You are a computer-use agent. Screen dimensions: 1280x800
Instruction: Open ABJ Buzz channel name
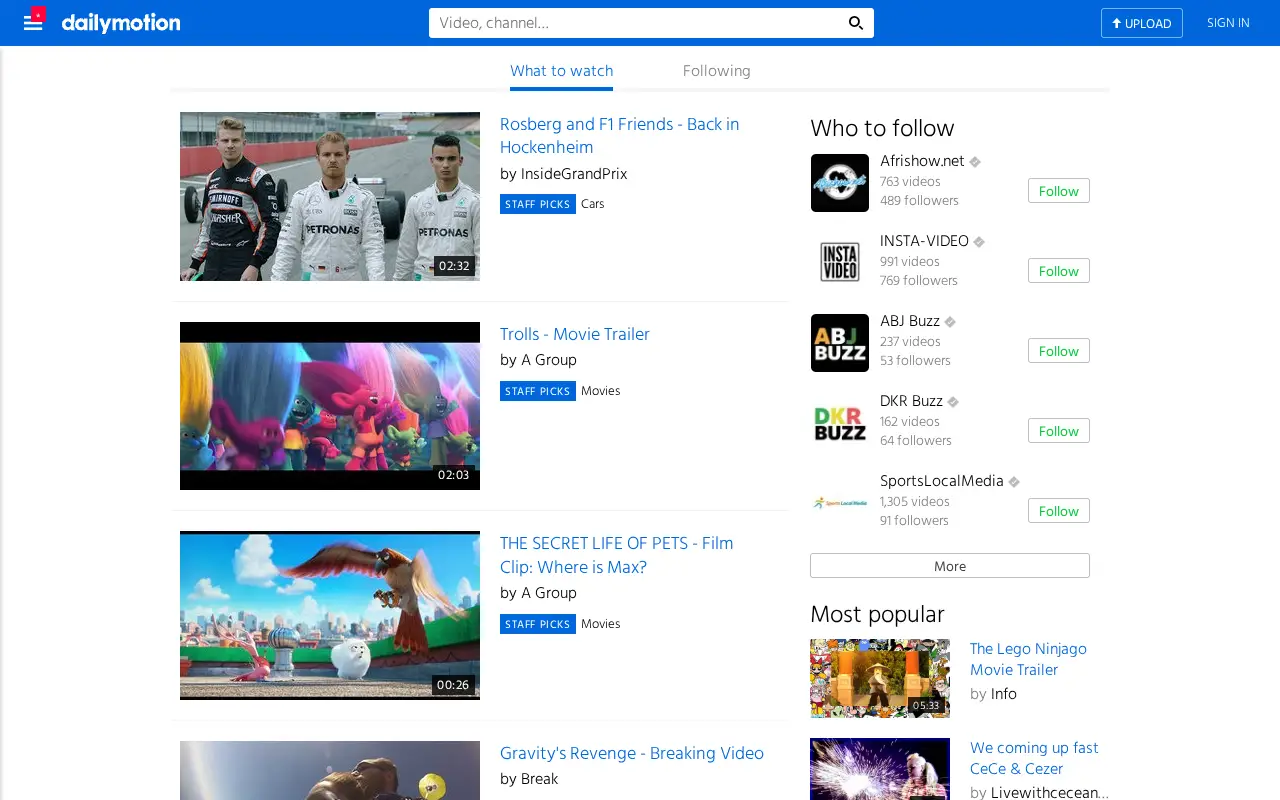coord(910,321)
